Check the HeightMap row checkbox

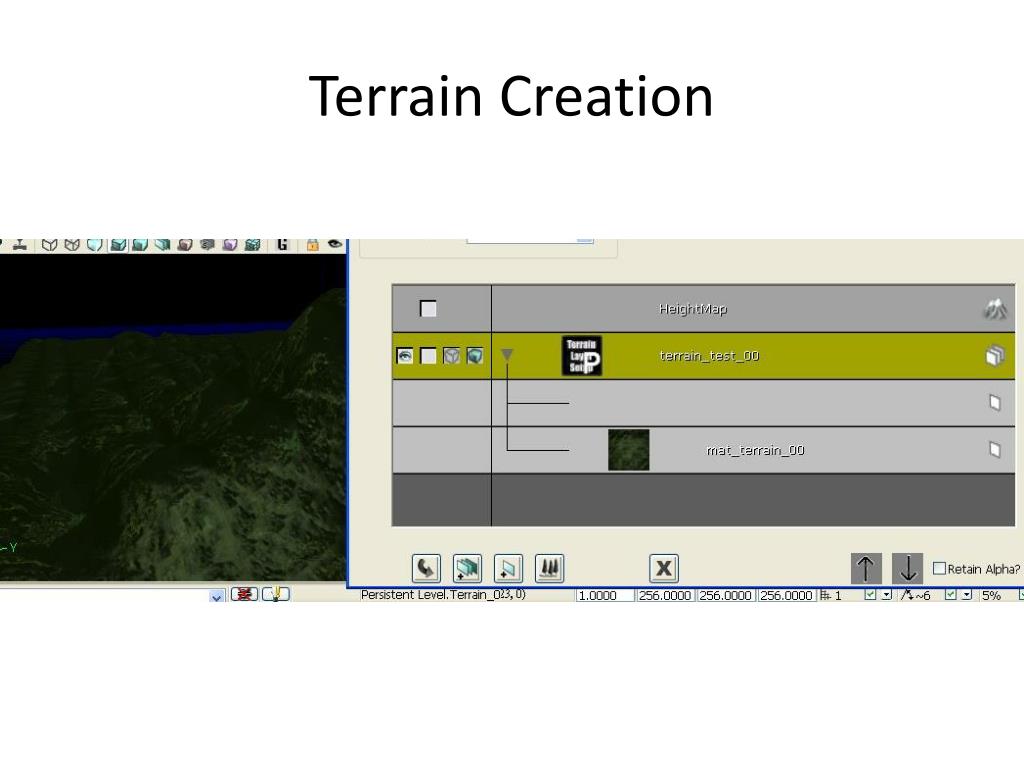(428, 309)
